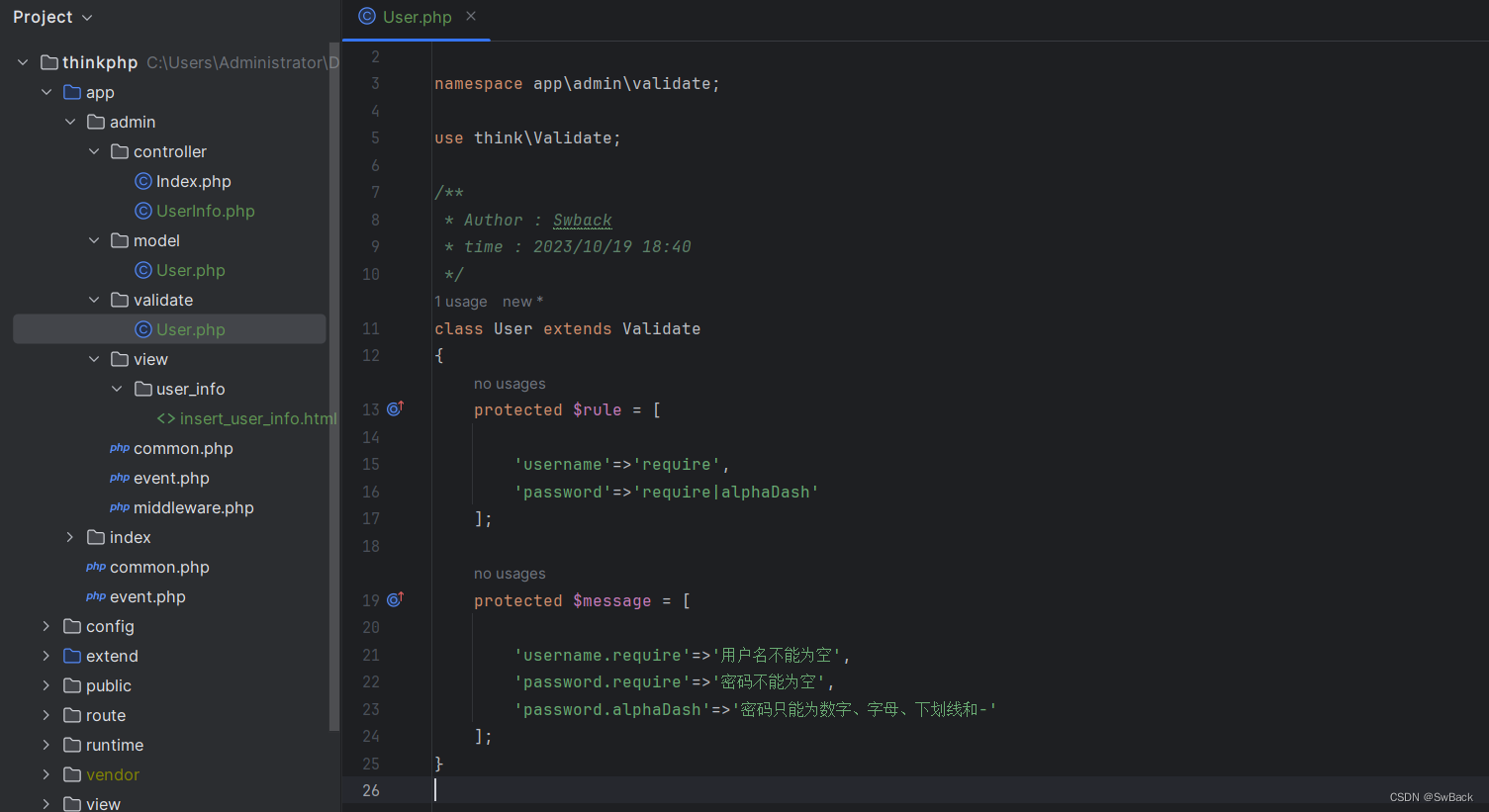Select User.php under the validate folder
This screenshot has height=812, width=1489.
[x=191, y=329]
